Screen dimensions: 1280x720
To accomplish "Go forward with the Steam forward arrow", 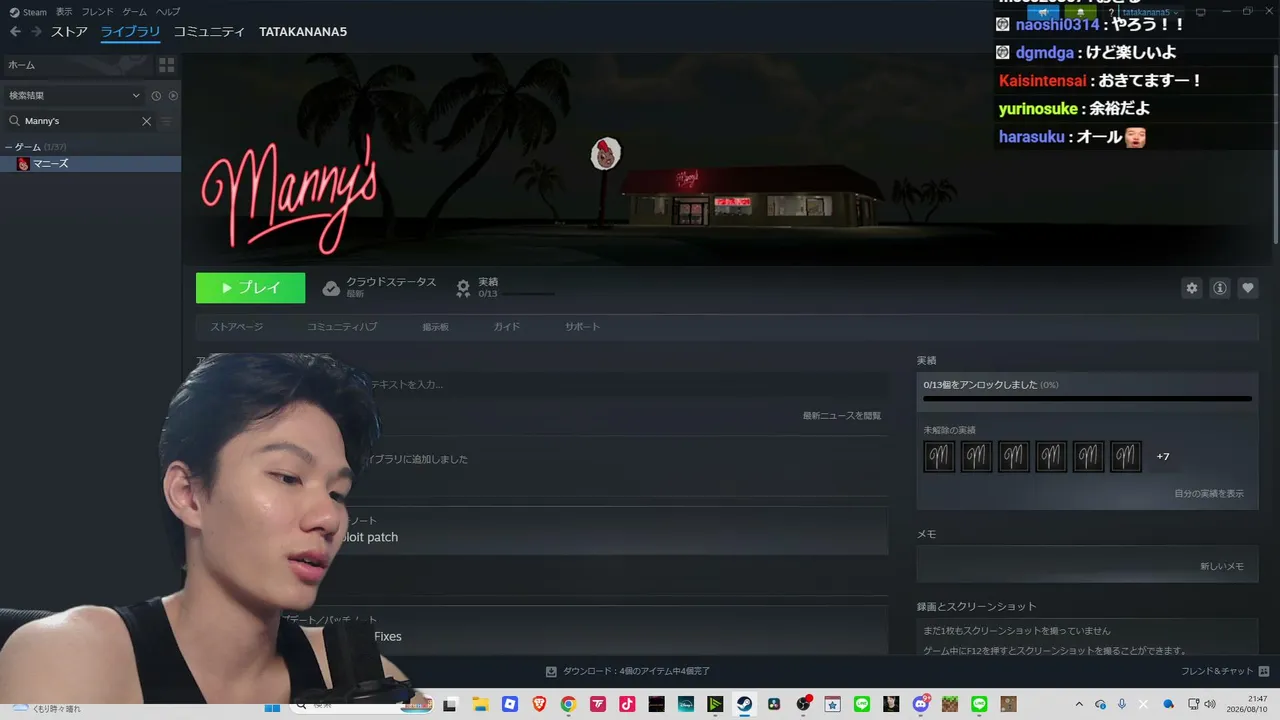I will 36,32.
